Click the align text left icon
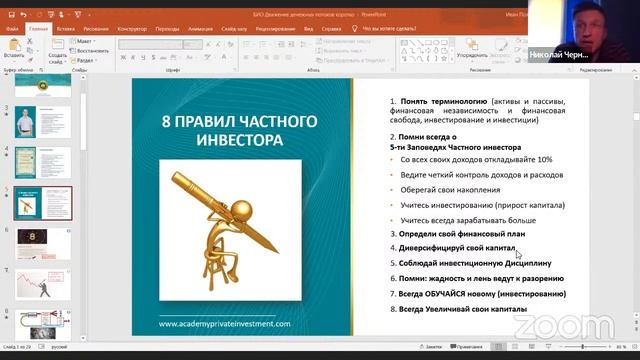Screen dimensions: 640x360 [246, 58]
